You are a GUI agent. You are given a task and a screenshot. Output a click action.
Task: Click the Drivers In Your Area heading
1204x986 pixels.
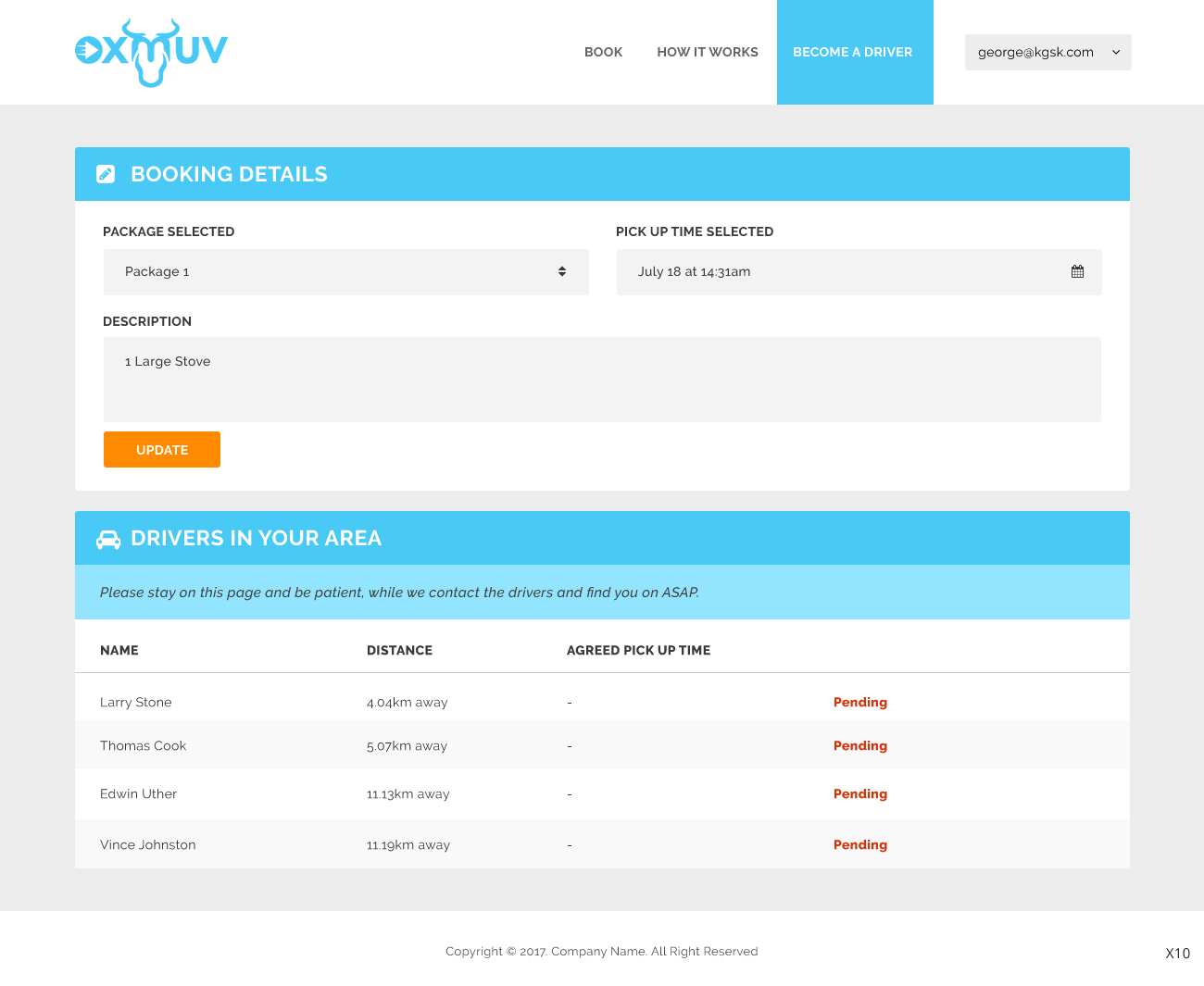click(257, 538)
